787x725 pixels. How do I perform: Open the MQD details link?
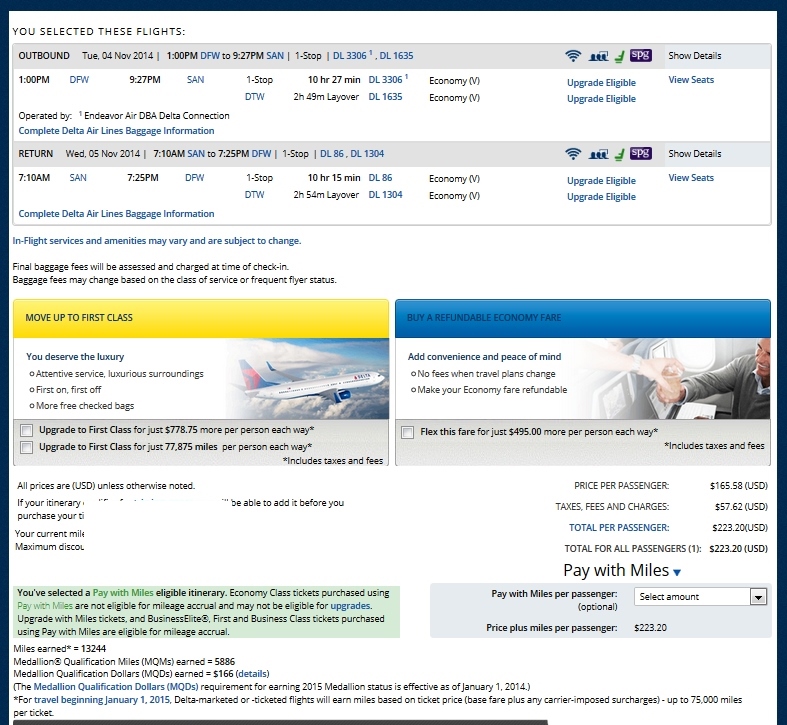tap(252, 674)
